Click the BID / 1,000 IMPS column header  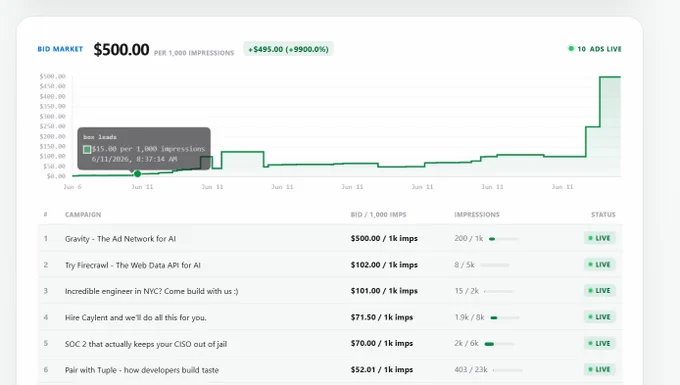pyautogui.click(x=378, y=215)
